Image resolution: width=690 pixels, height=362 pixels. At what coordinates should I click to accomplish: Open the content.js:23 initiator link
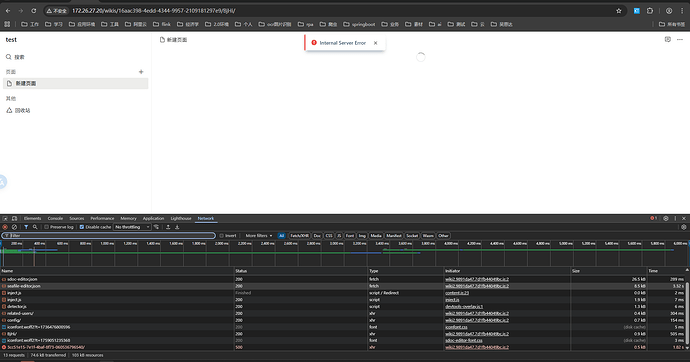point(457,293)
